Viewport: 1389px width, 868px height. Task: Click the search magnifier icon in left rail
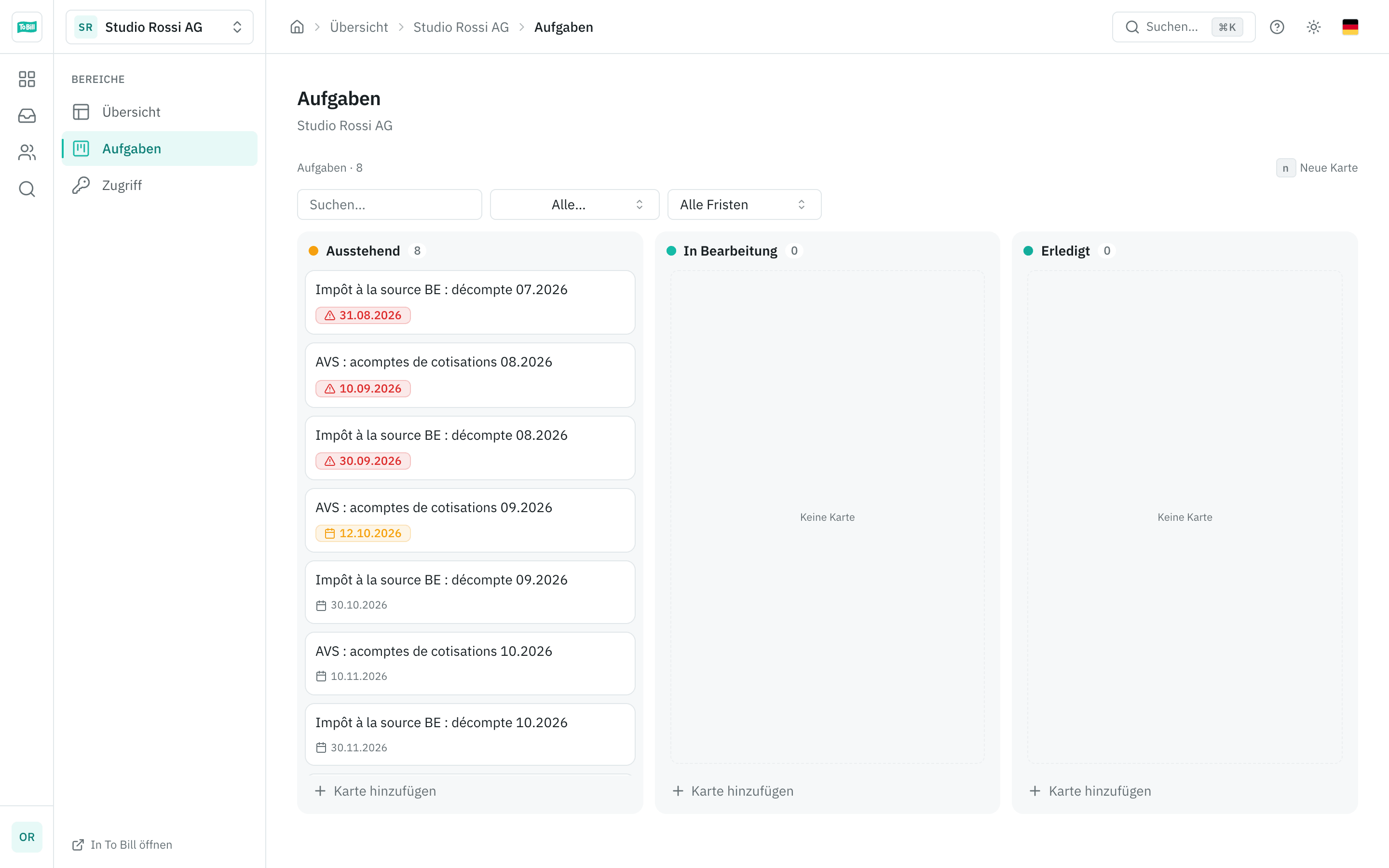click(x=27, y=189)
